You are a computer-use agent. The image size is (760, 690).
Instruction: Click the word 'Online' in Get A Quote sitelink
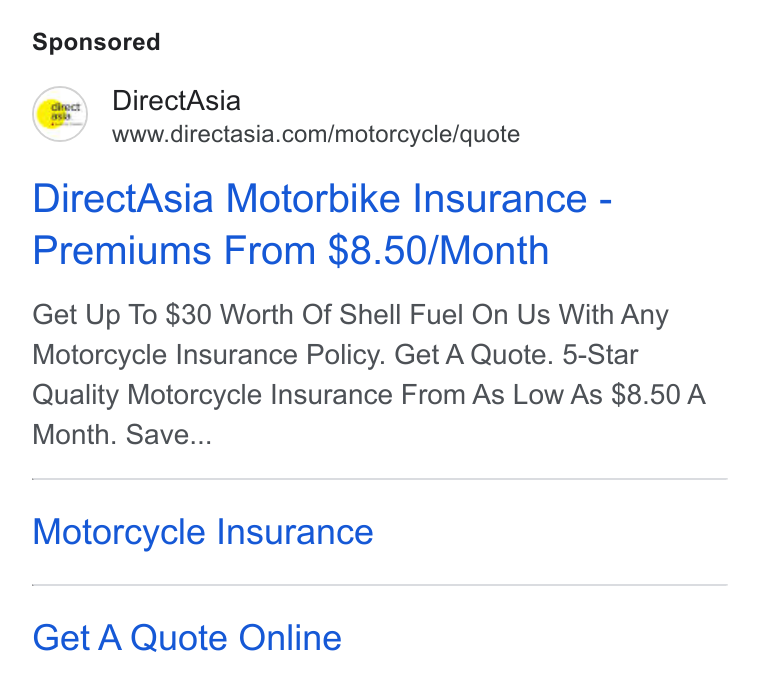pos(290,638)
